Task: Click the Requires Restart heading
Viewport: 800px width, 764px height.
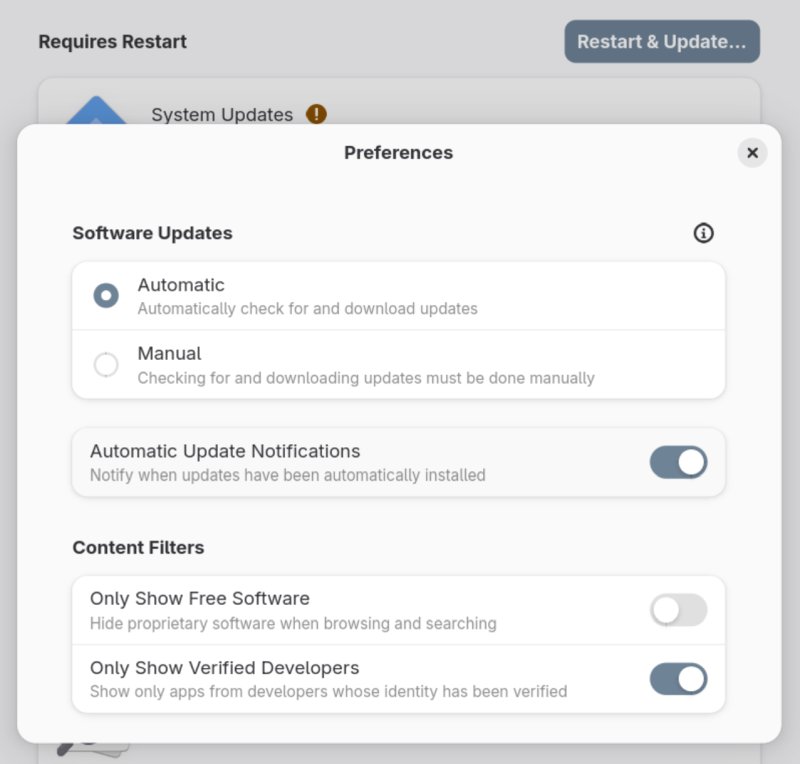Action: click(112, 42)
